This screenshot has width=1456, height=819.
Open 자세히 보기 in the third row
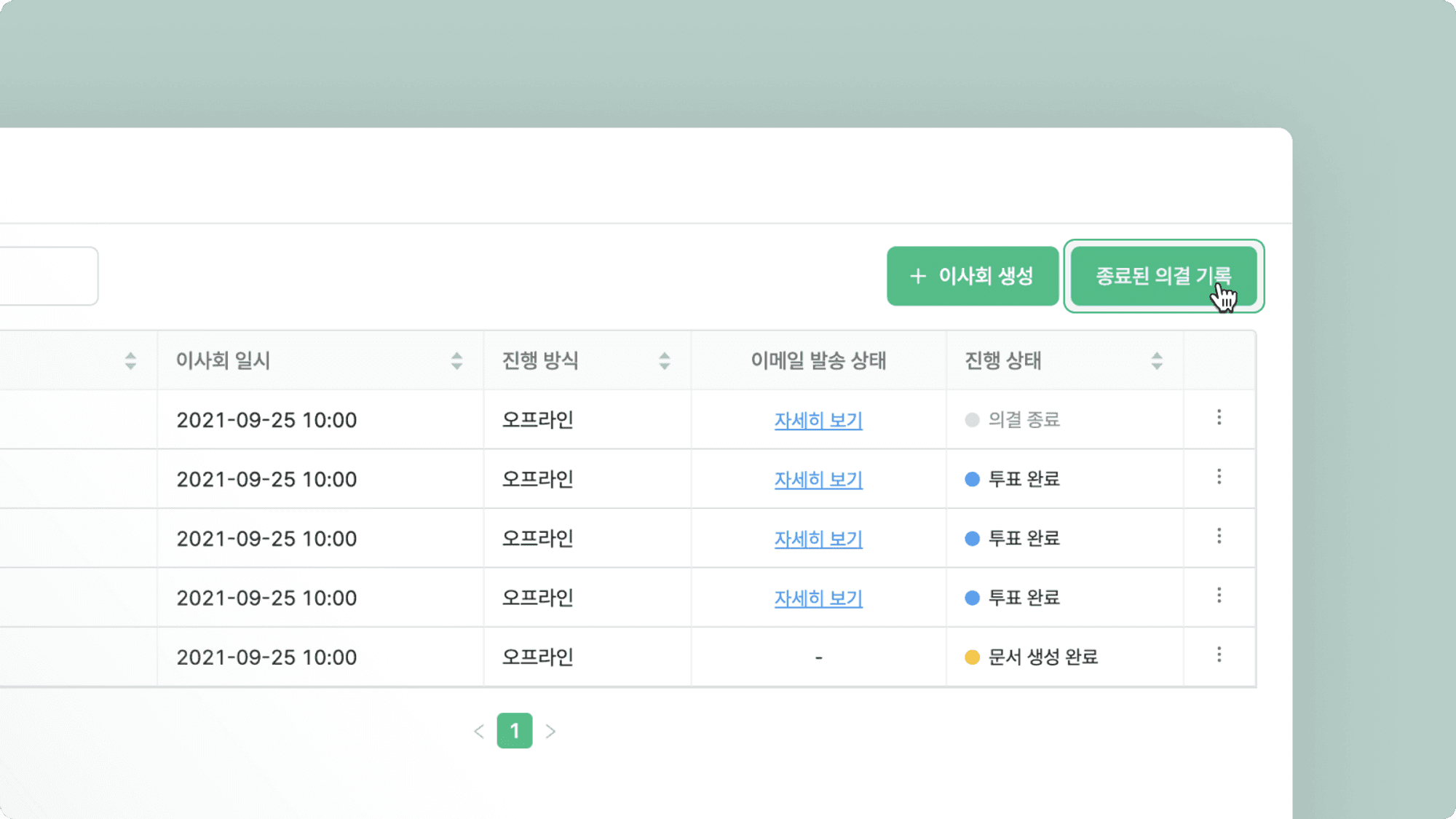click(818, 539)
